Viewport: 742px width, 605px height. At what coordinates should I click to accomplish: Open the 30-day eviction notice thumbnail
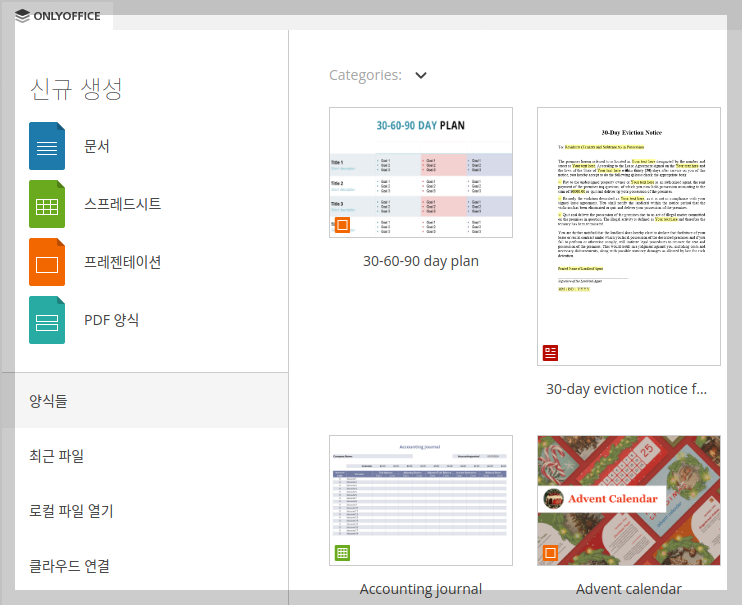click(x=628, y=236)
